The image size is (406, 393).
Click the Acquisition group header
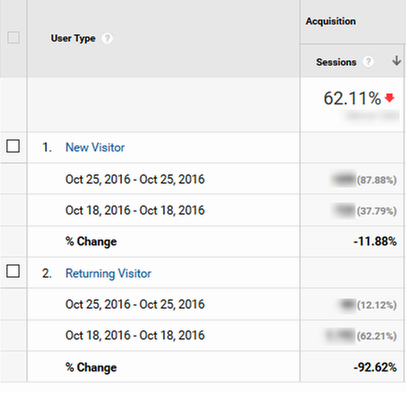pos(331,21)
